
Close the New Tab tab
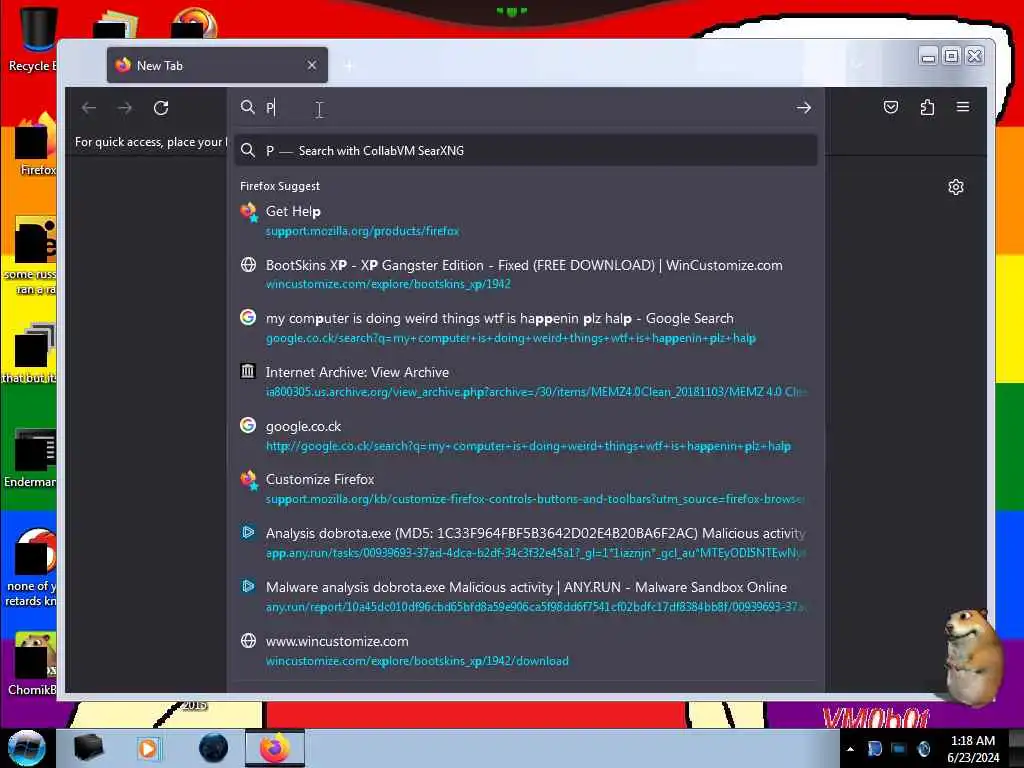312,65
